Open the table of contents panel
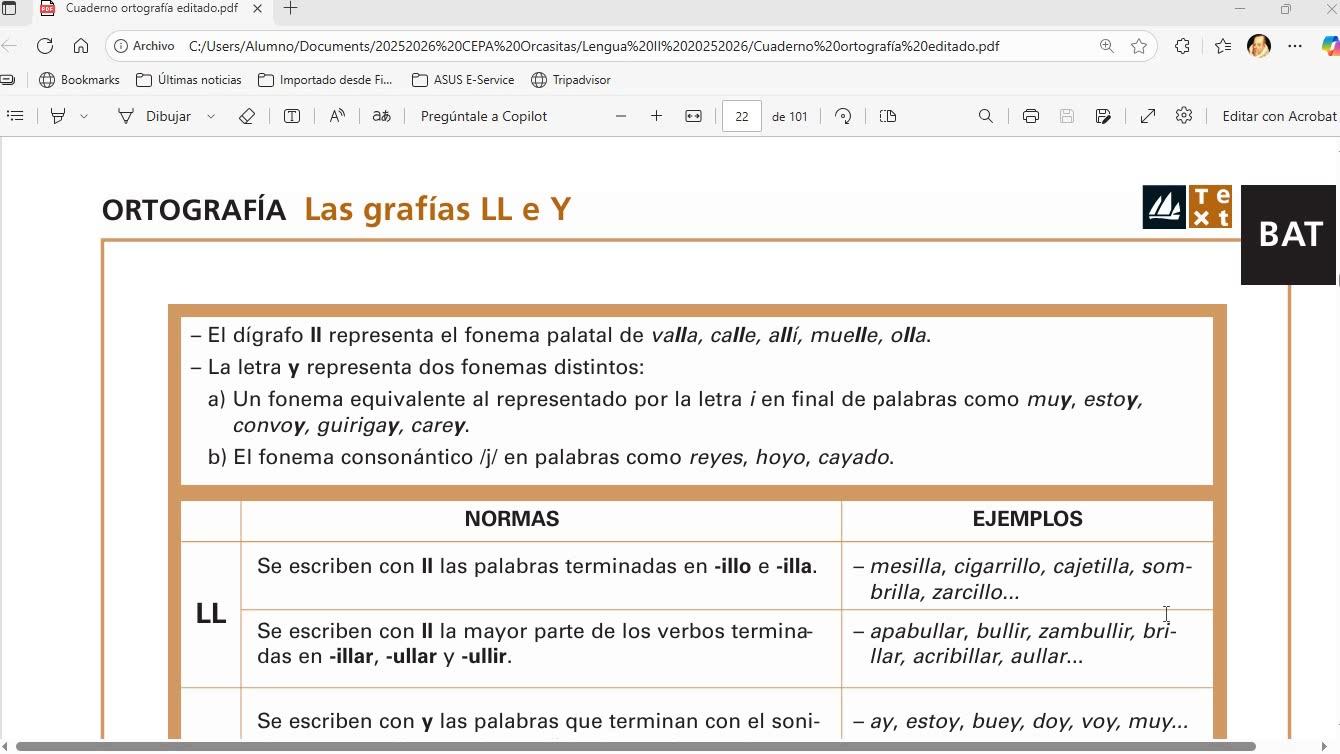This screenshot has width=1340, height=754. 15,116
